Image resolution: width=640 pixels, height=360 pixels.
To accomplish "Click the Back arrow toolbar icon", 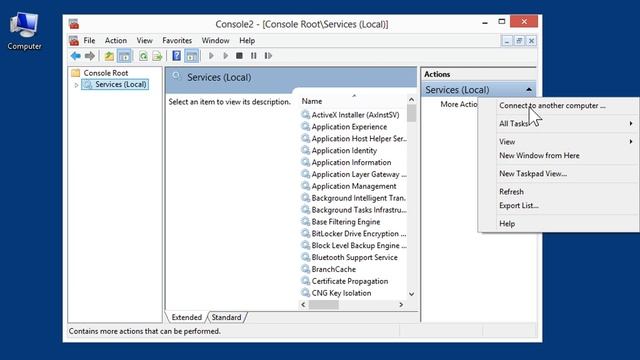I will (x=76, y=56).
